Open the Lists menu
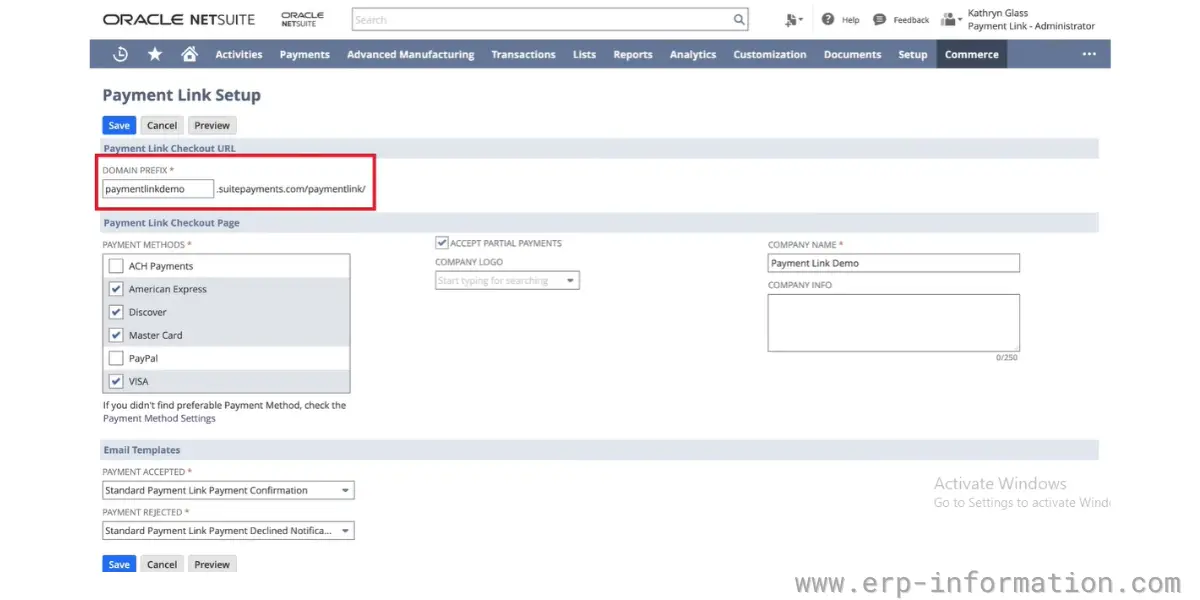 click(585, 54)
